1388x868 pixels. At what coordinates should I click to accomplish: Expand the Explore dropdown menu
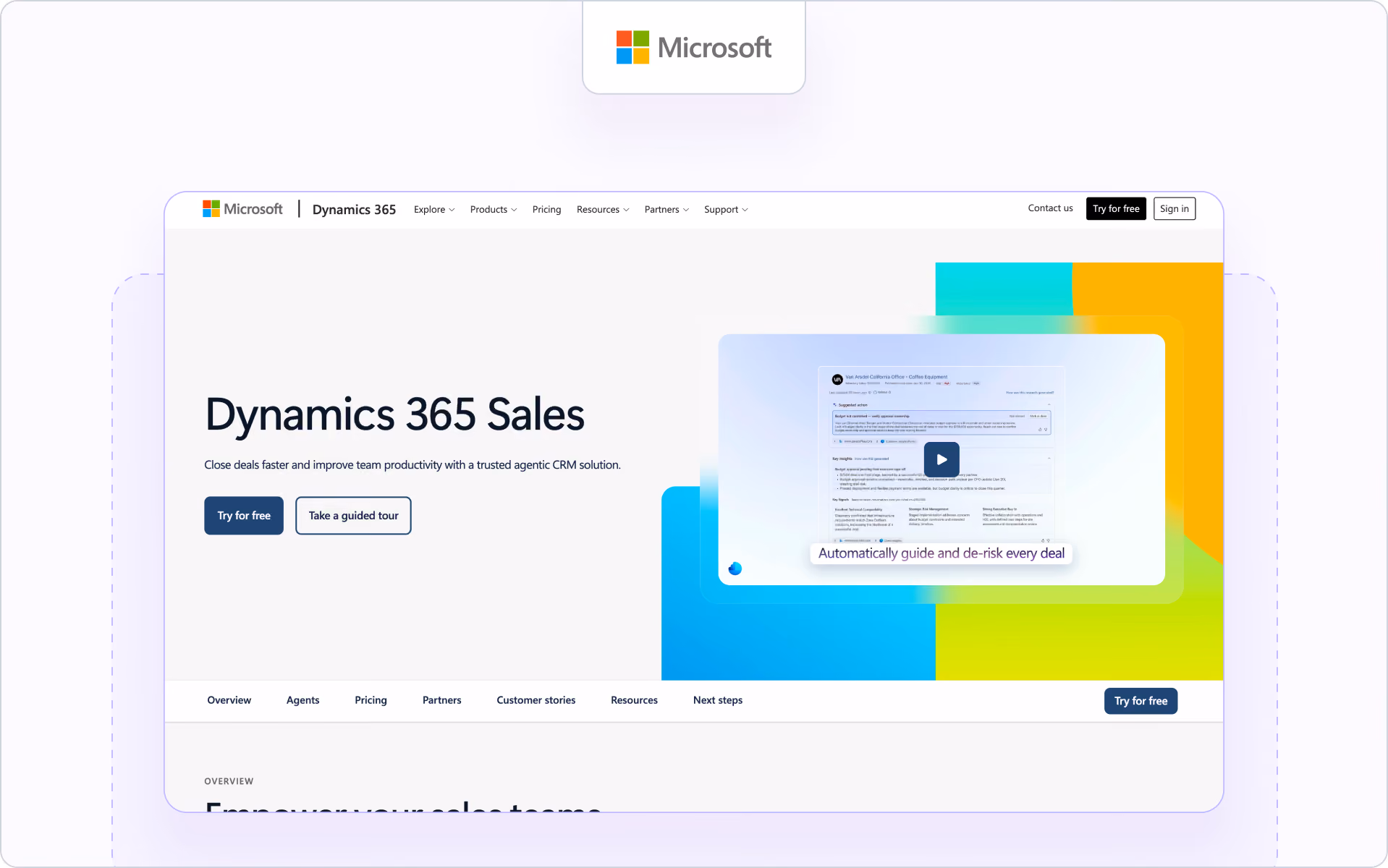434,210
